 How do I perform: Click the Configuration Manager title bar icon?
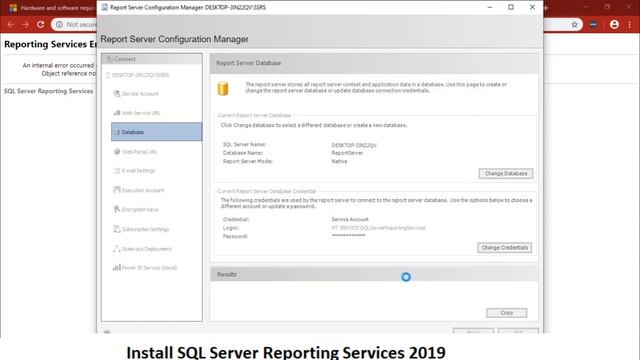pos(104,7)
